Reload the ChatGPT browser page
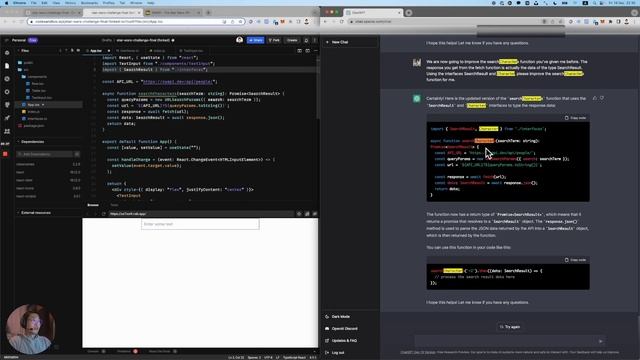The width and height of the screenshot is (640, 360). coord(342,21)
